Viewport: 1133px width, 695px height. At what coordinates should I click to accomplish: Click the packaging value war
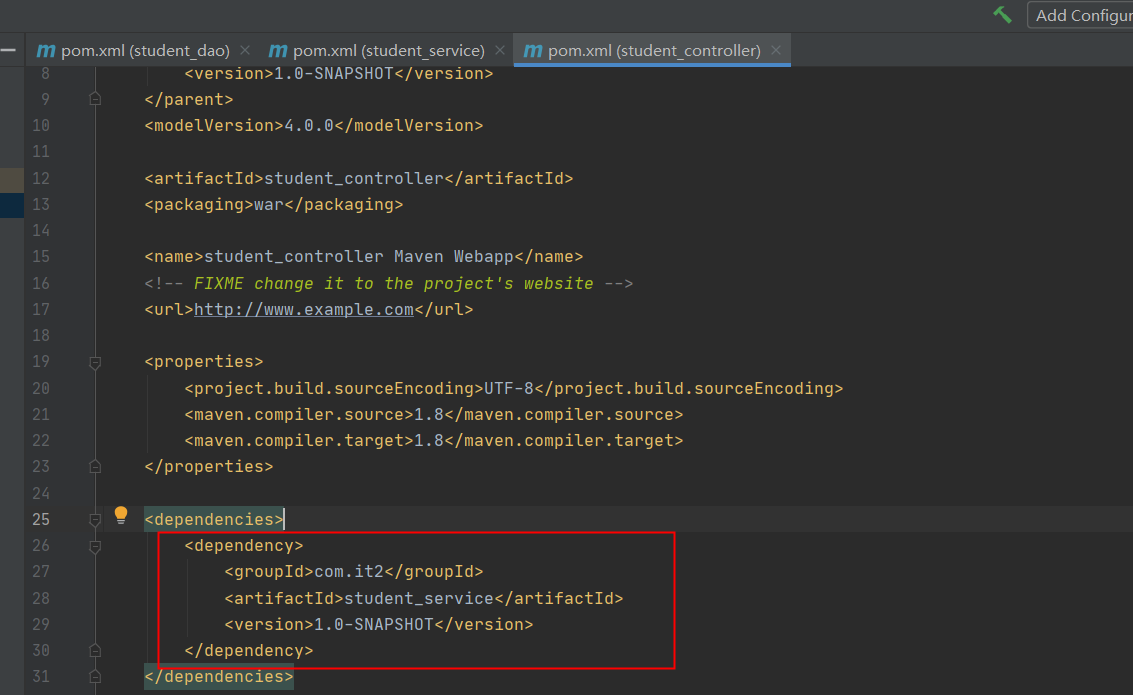pos(268,204)
